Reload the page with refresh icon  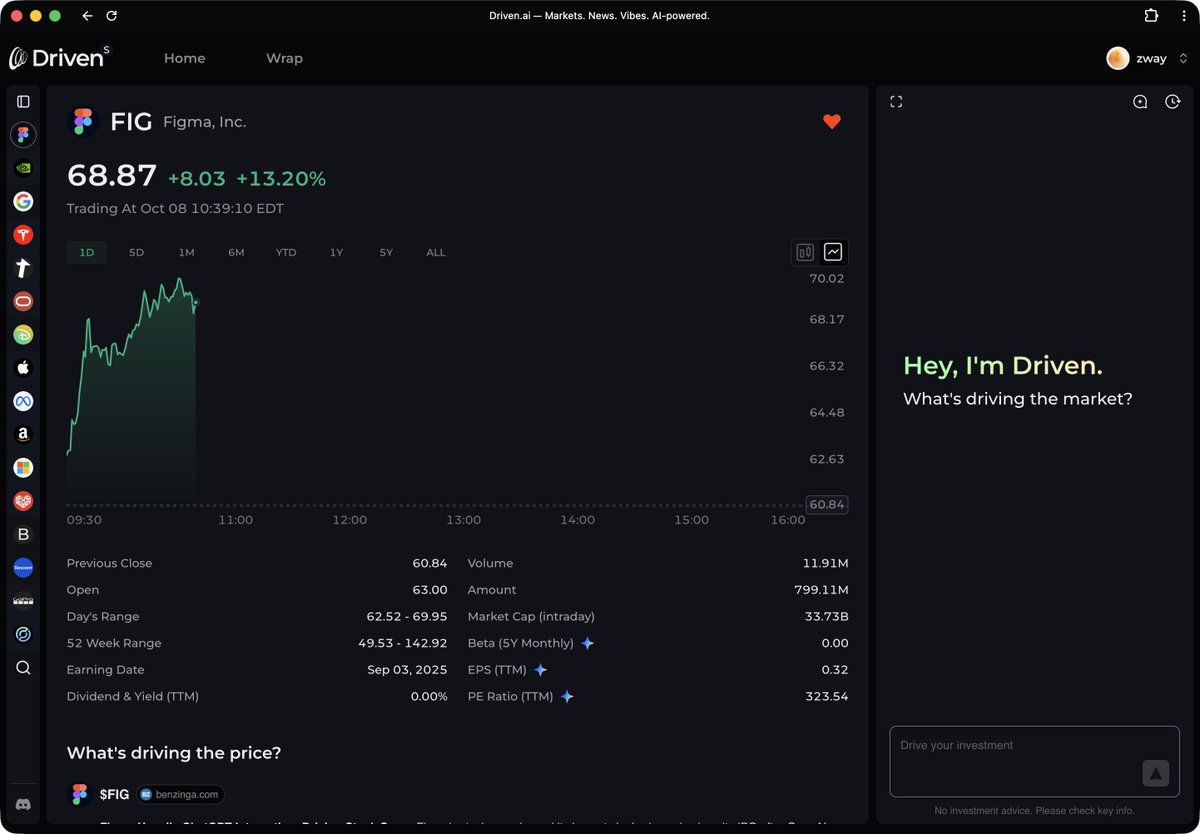click(x=112, y=16)
